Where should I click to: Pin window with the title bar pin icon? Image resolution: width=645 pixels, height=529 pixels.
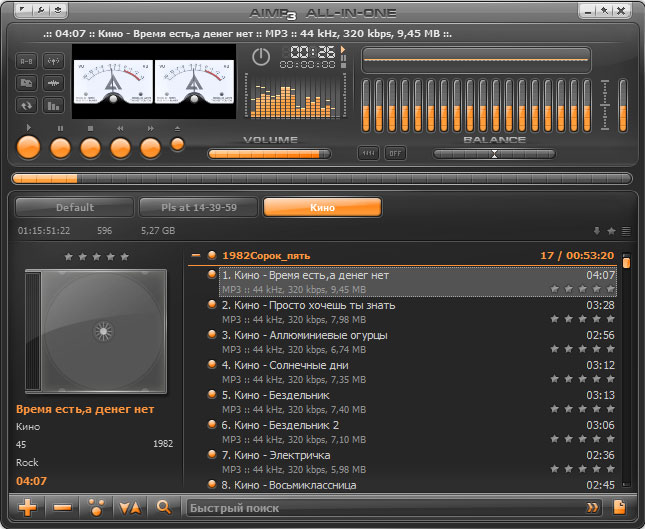coord(605,11)
